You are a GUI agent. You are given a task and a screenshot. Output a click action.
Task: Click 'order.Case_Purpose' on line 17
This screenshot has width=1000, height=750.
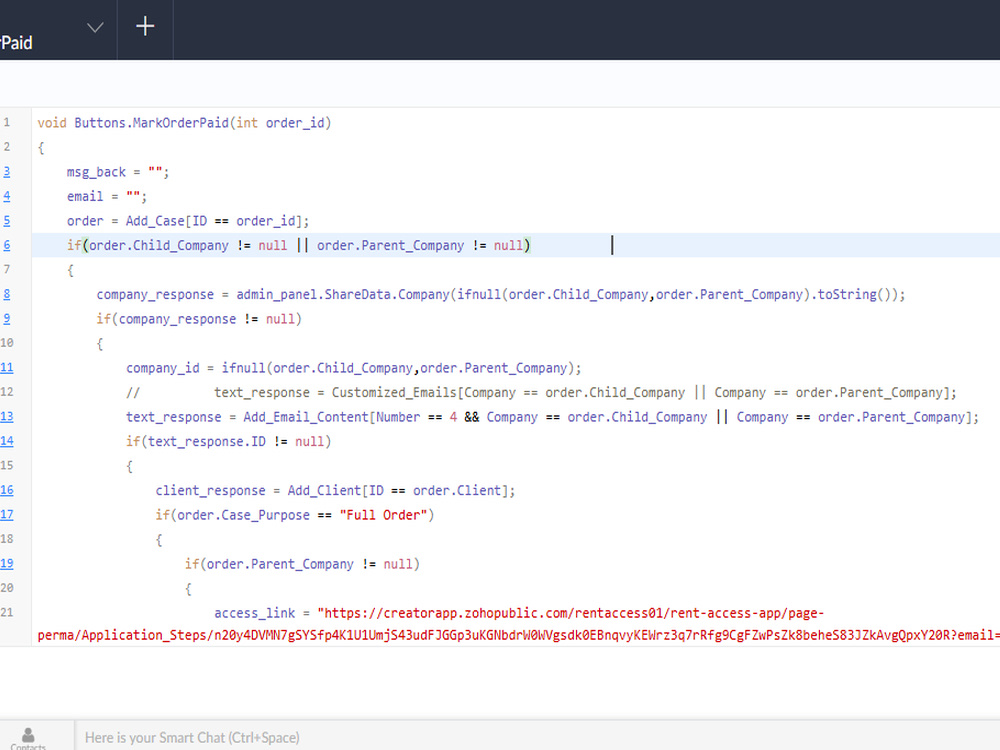coord(244,515)
